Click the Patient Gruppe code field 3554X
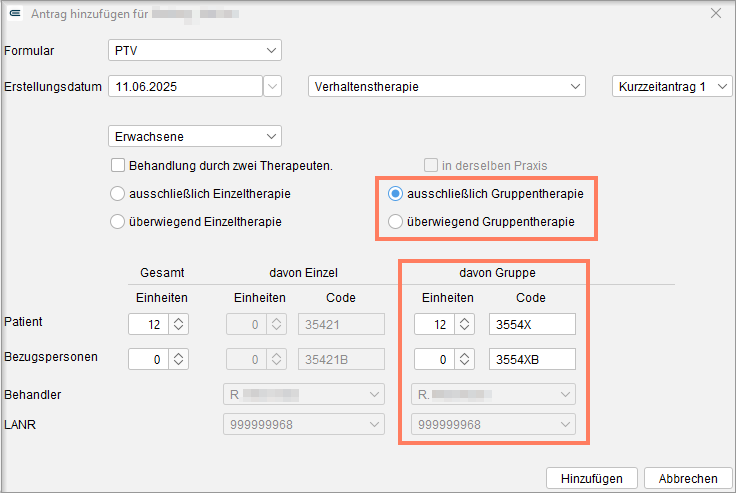 click(x=532, y=324)
